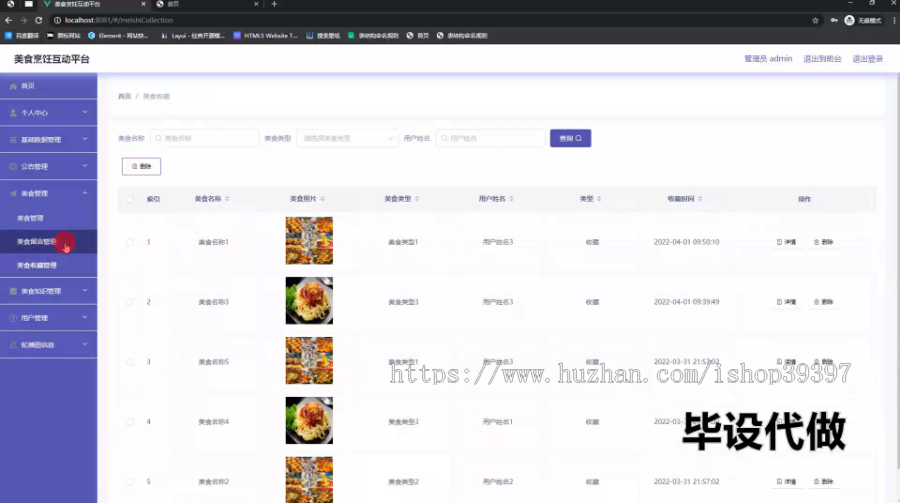Sort by 用户姓名 column sort arrows
This screenshot has height=503, width=900.
click(x=511, y=199)
